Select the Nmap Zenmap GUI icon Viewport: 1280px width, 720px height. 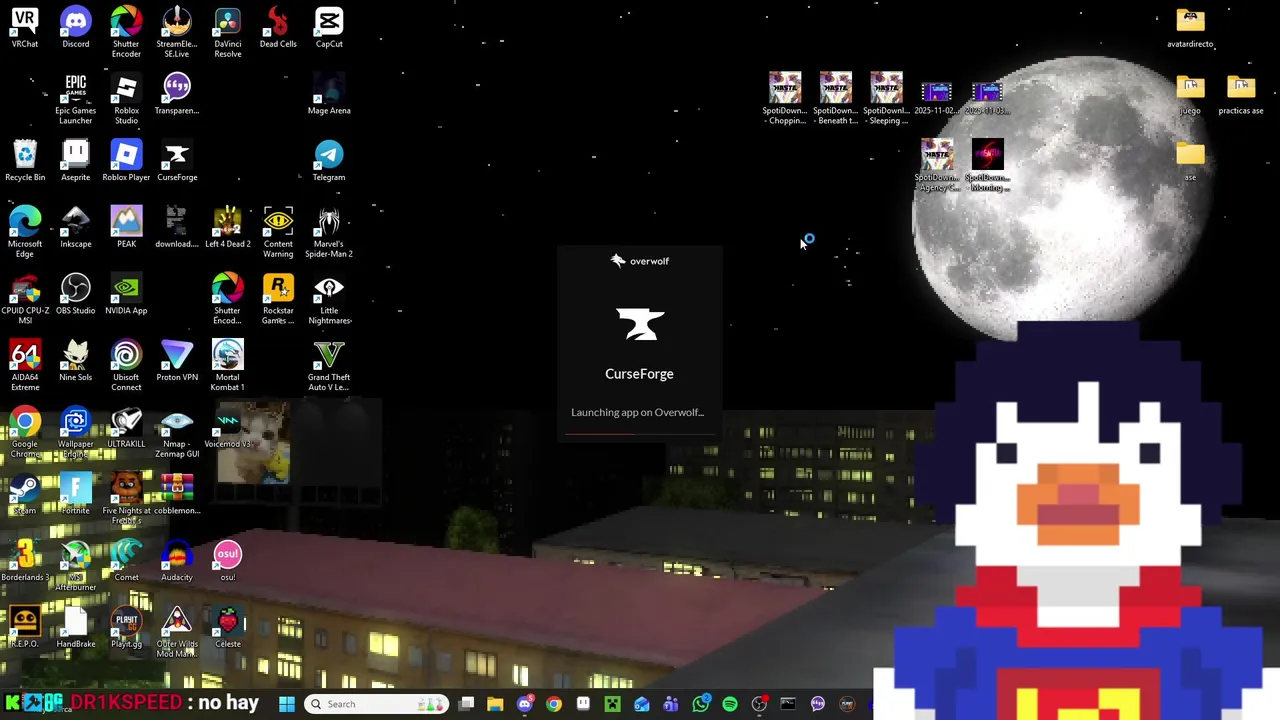[x=177, y=432]
